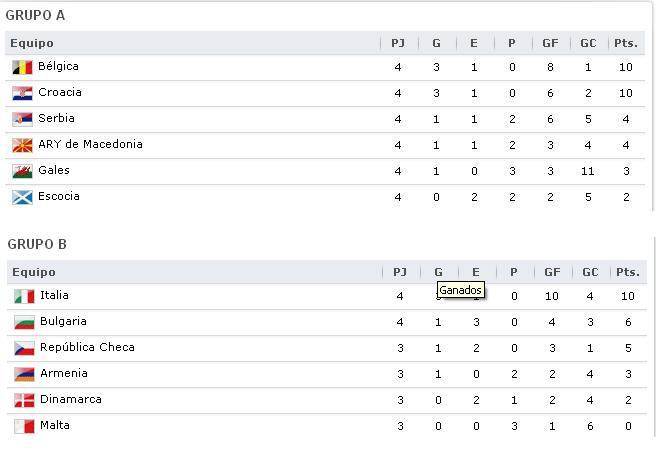Click the Denmark flag icon
This screenshot has height=464, width=658.
[x=24, y=400]
